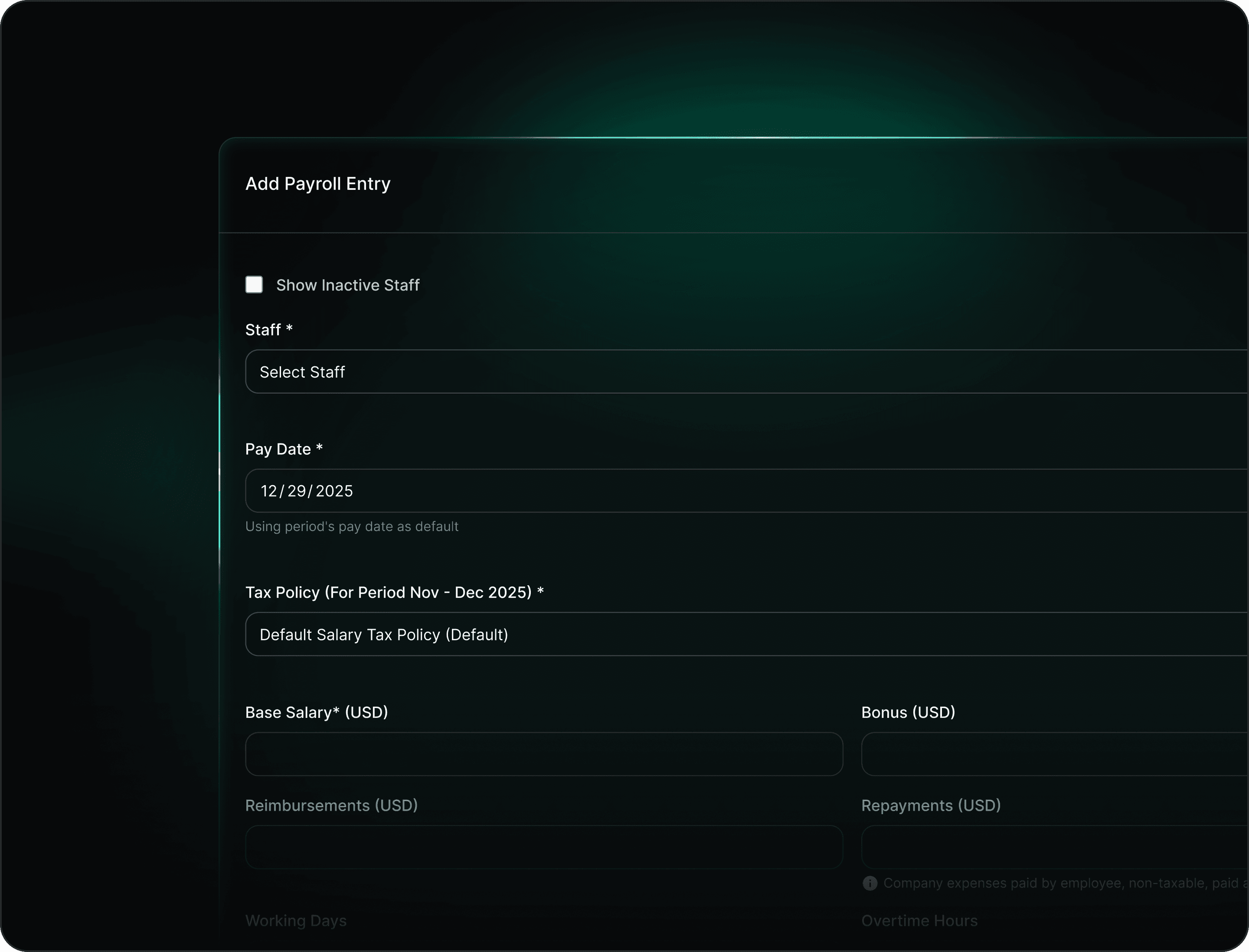
Task: Tick the Show Inactive Staff checkbox
Action: tap(253, 284)
